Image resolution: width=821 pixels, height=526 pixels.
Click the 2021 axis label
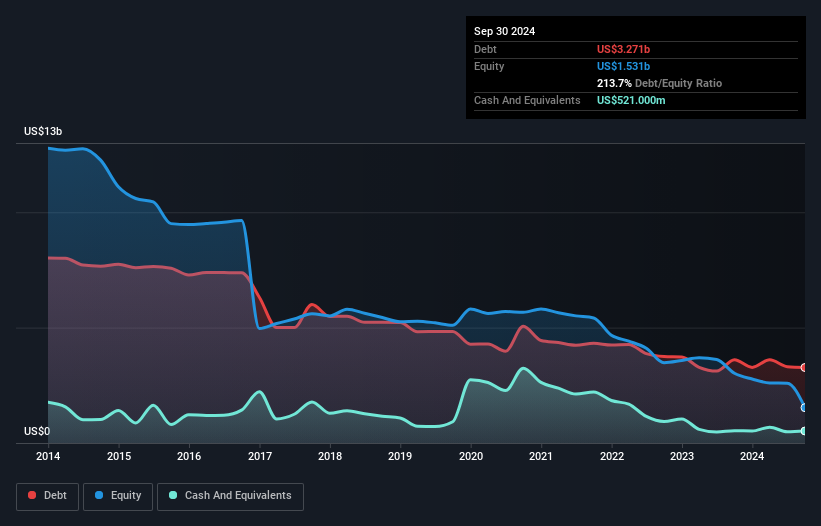[x=541, y=456]
